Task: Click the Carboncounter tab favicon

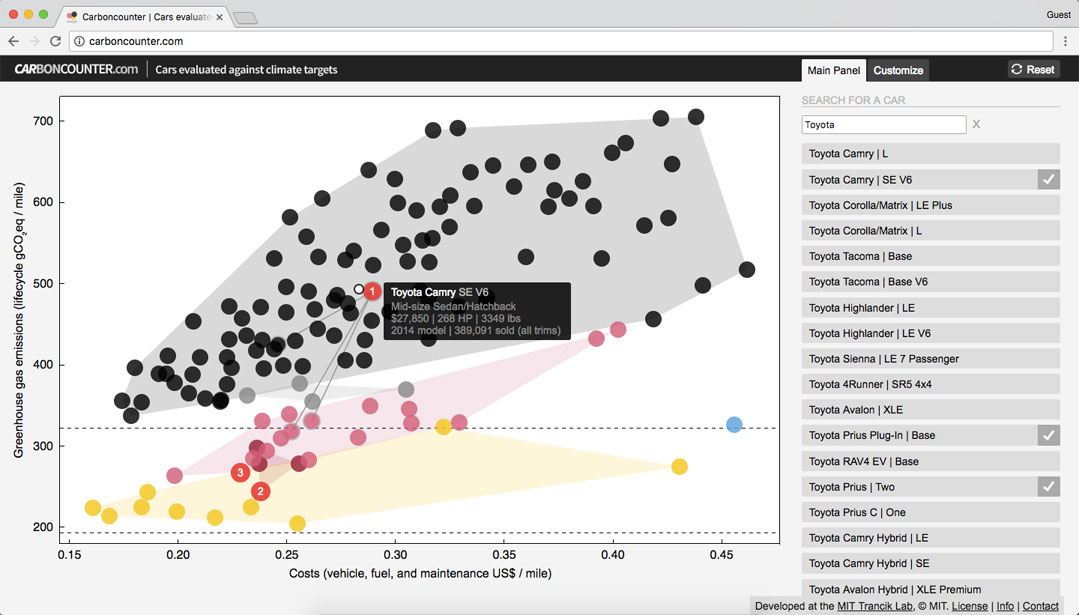Action: (x=72, y=17)
